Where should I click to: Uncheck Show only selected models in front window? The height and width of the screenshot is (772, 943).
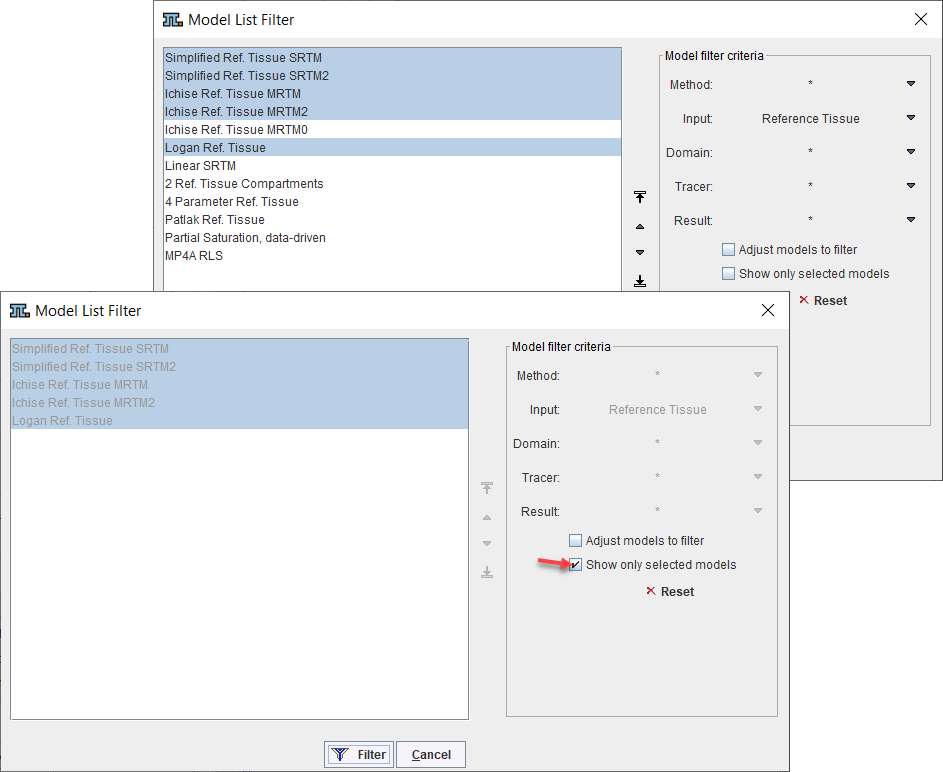pos(576,565)
